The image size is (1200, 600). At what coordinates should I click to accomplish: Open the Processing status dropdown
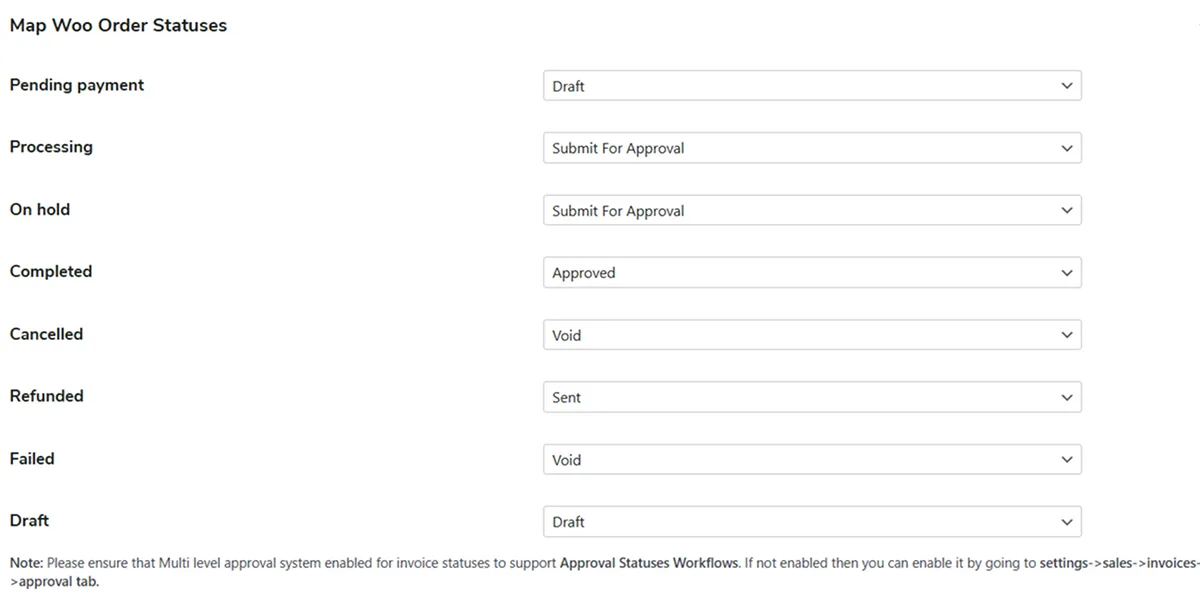tap(812, 147)
